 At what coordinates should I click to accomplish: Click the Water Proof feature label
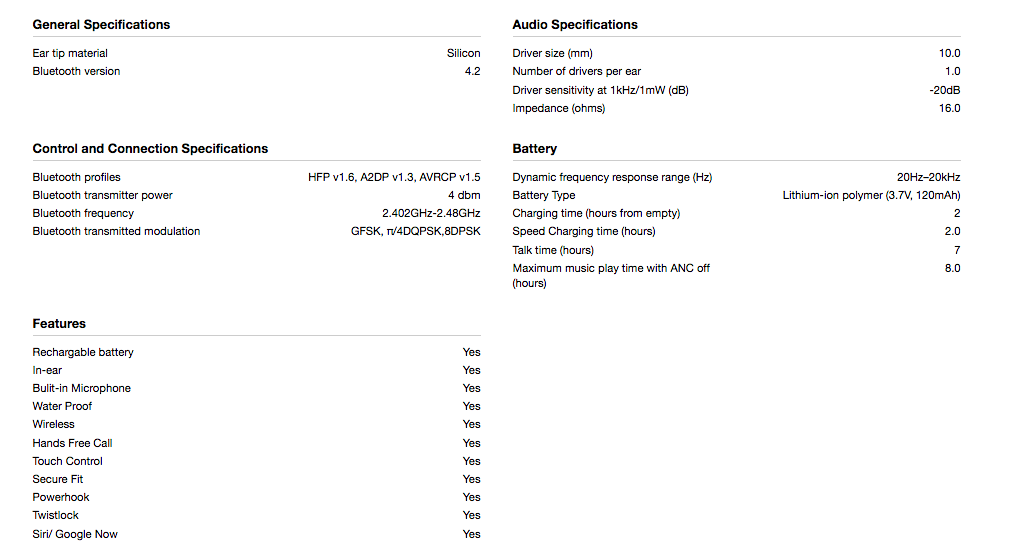pyautogui.click(x=62, y=406)
